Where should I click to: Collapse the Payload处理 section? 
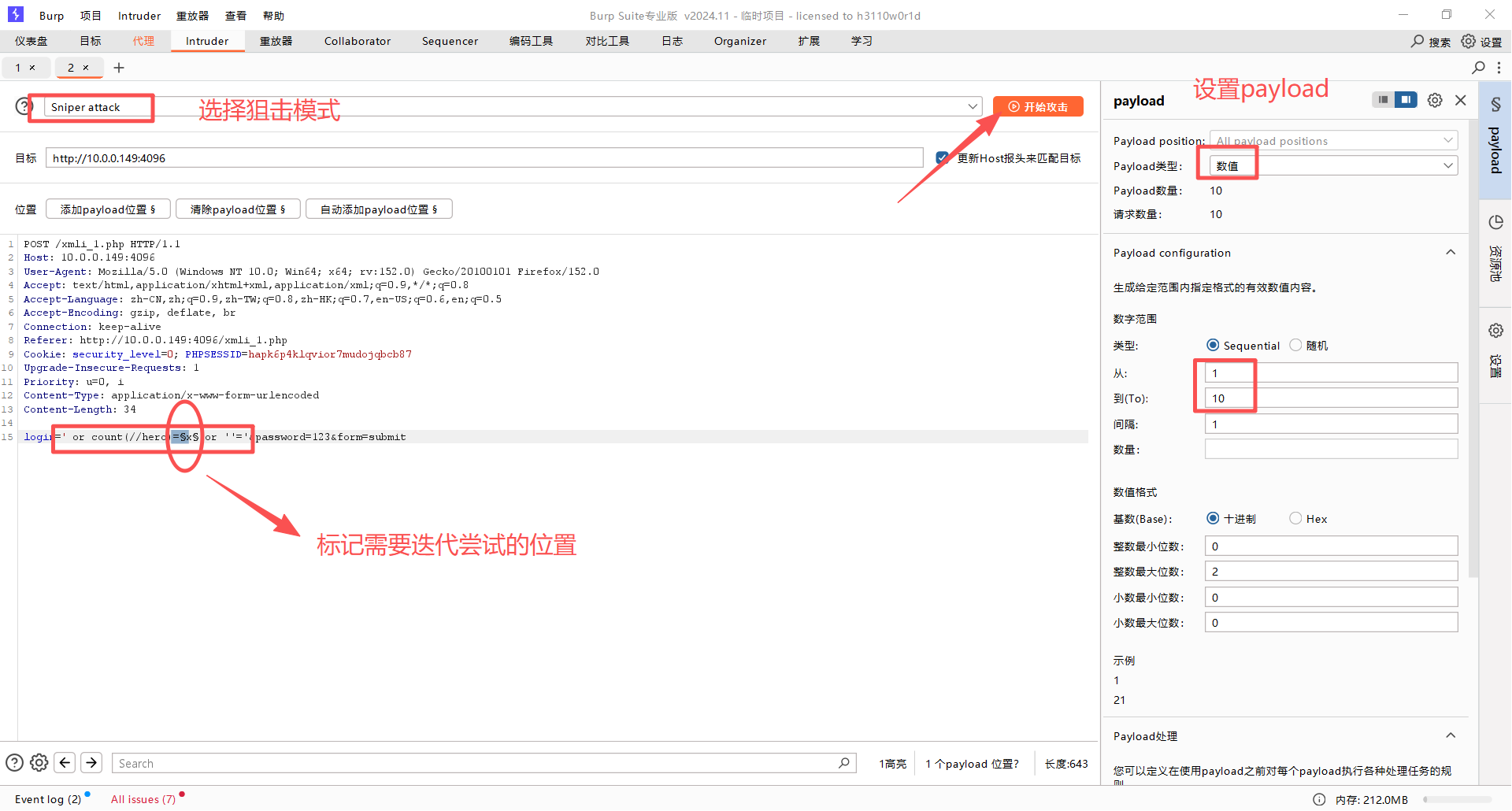point(1451,736)
